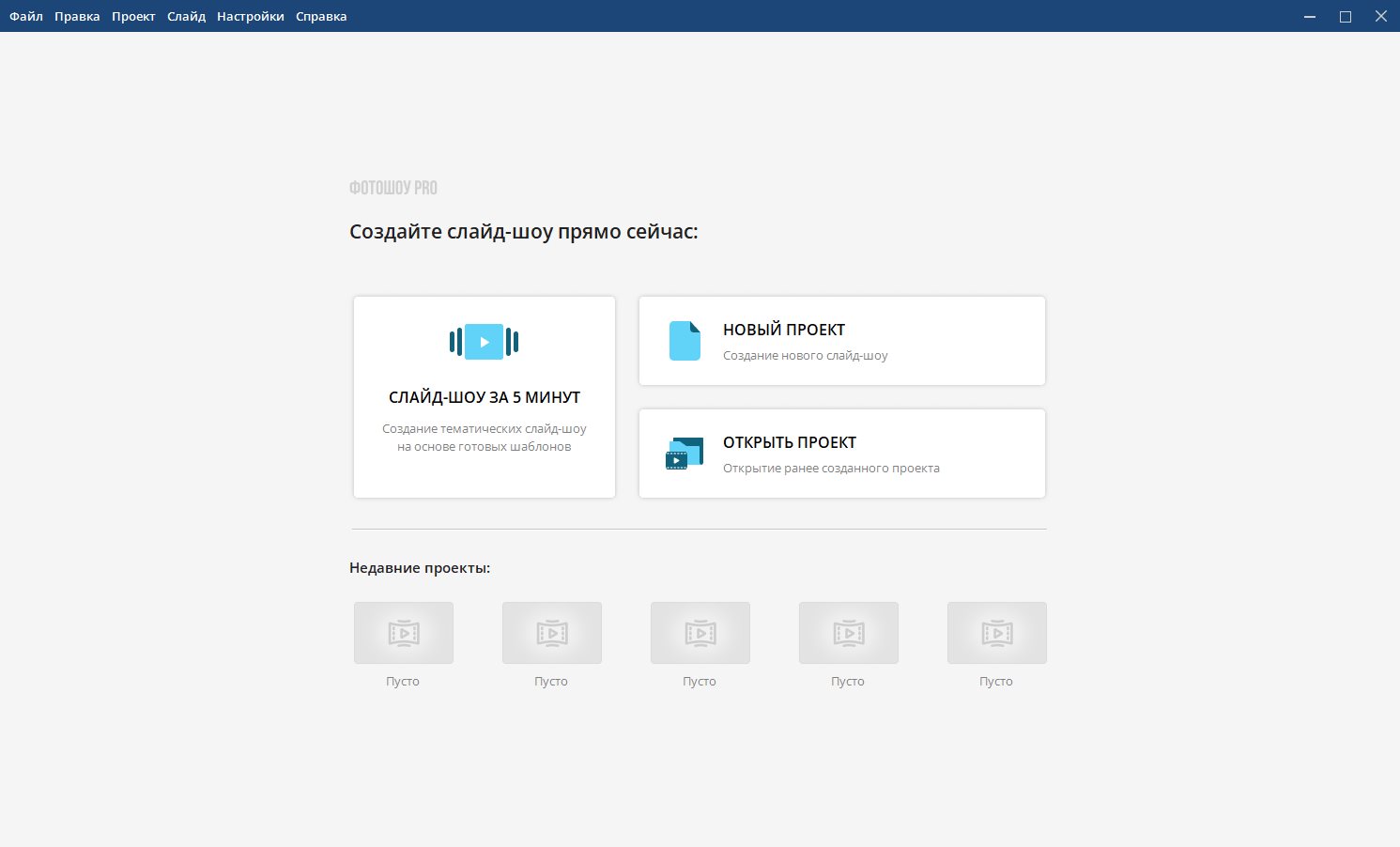The height and width of the screenshot is (847, 1400).
Task: Open the Слайд menu
Action: coord(186,16)
